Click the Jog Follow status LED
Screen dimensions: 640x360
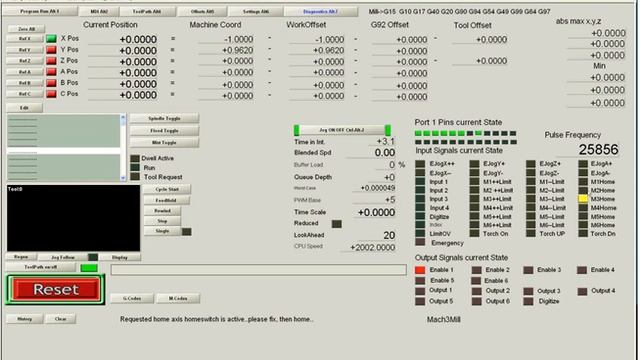tap(93, 257)
